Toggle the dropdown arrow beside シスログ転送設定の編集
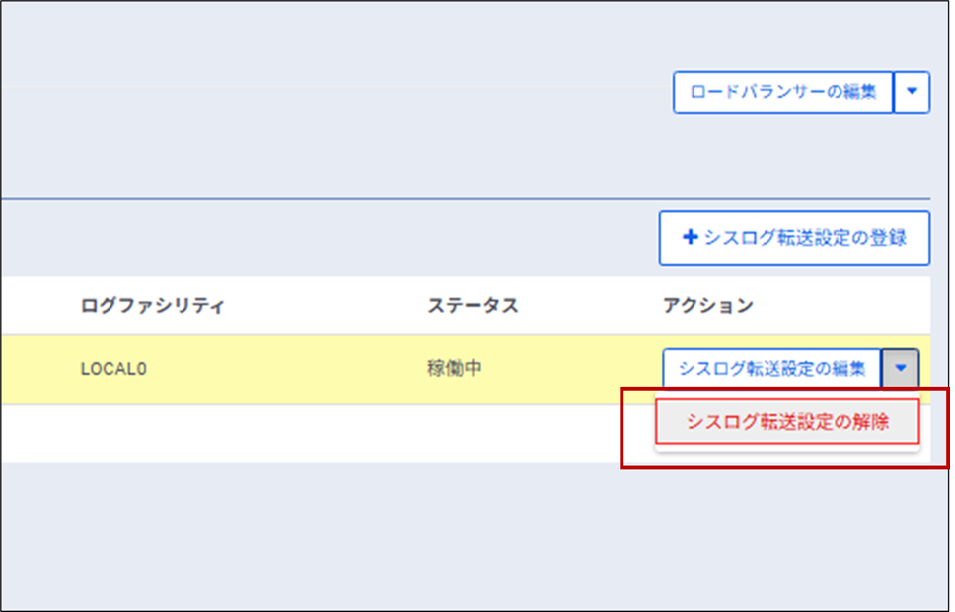The image size is (955, 612). [900, 368]
